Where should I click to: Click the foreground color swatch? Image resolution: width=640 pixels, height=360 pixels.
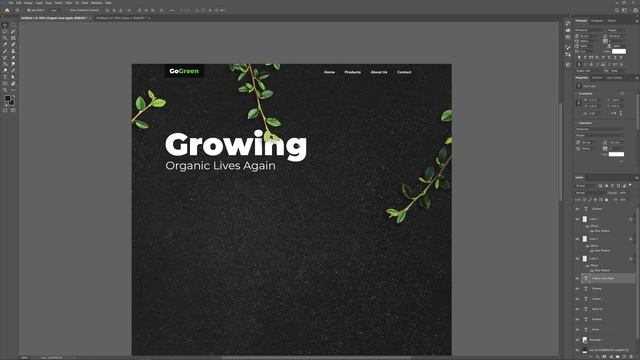pyautogui.click(x=7, y=98)
